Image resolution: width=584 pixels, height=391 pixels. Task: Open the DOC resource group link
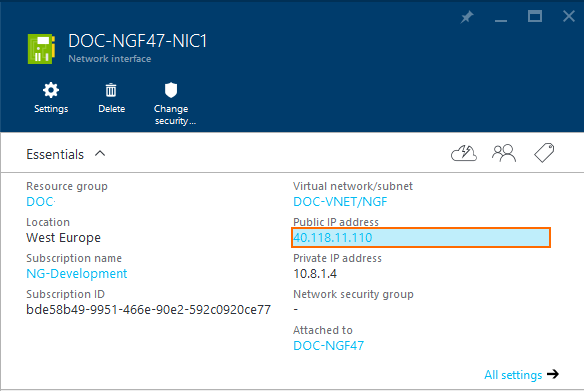(x=40, y=201)
